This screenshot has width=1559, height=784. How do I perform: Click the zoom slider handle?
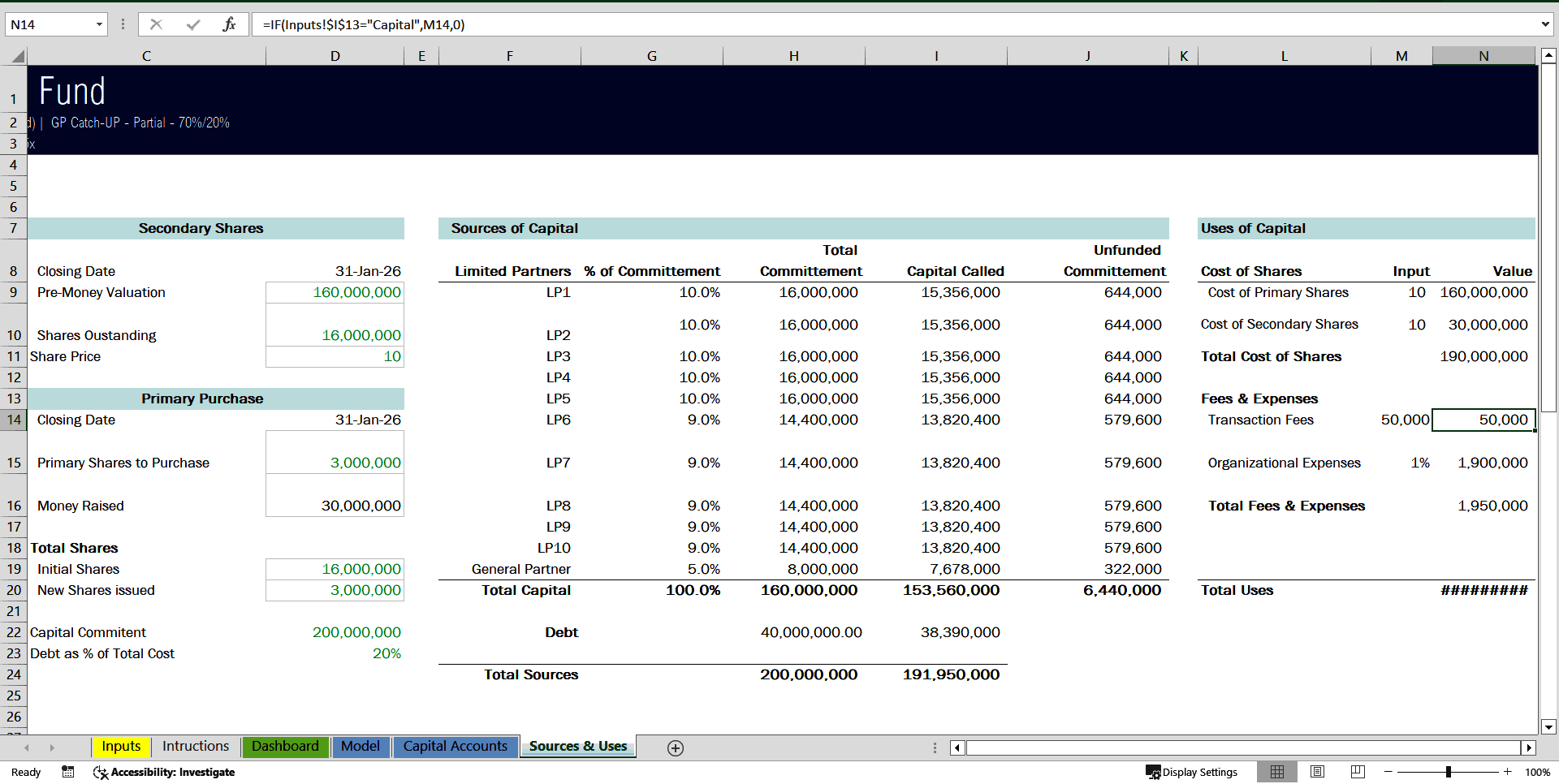1448,772
